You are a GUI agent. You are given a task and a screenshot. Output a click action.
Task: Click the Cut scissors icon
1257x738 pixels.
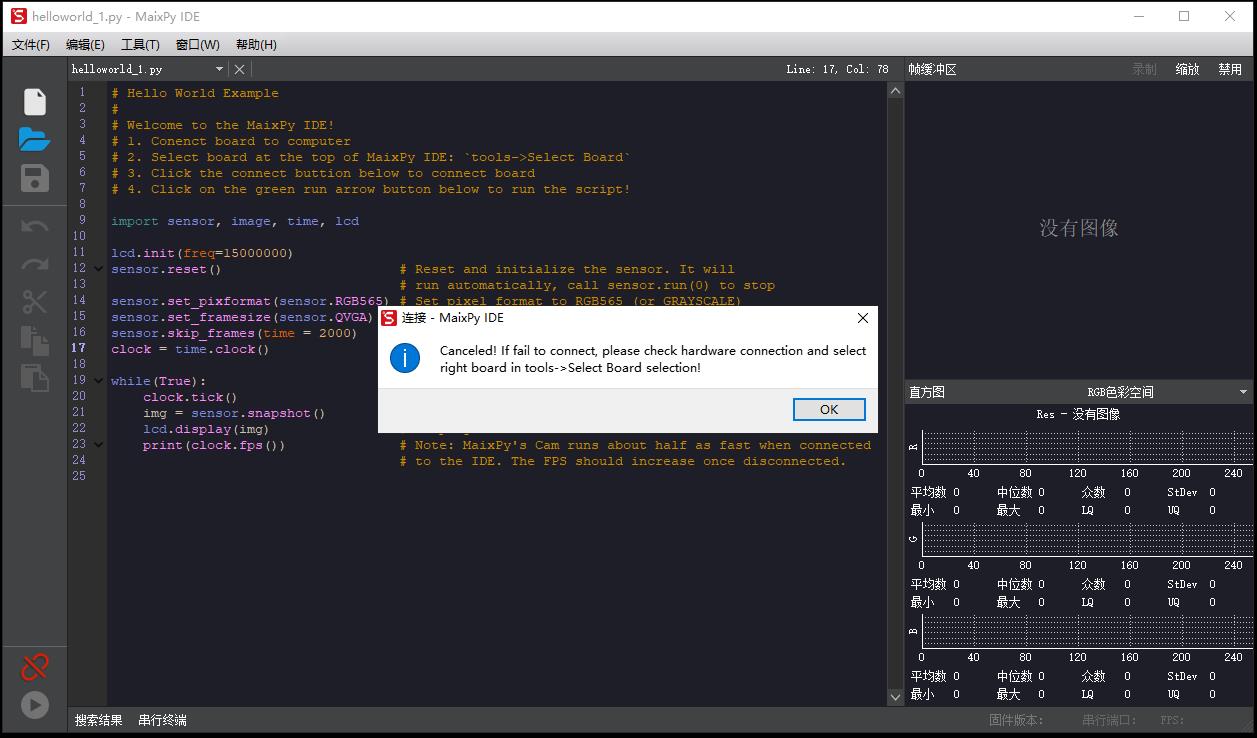(x=35, y=302)
